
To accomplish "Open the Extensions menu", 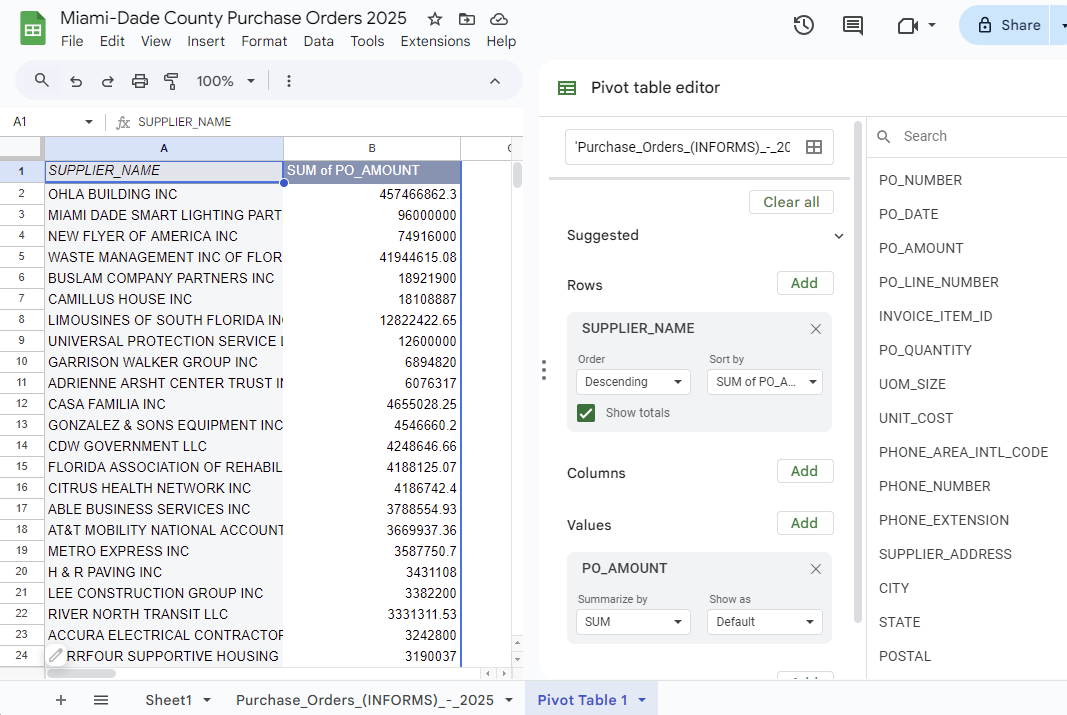I will point(435,41).
